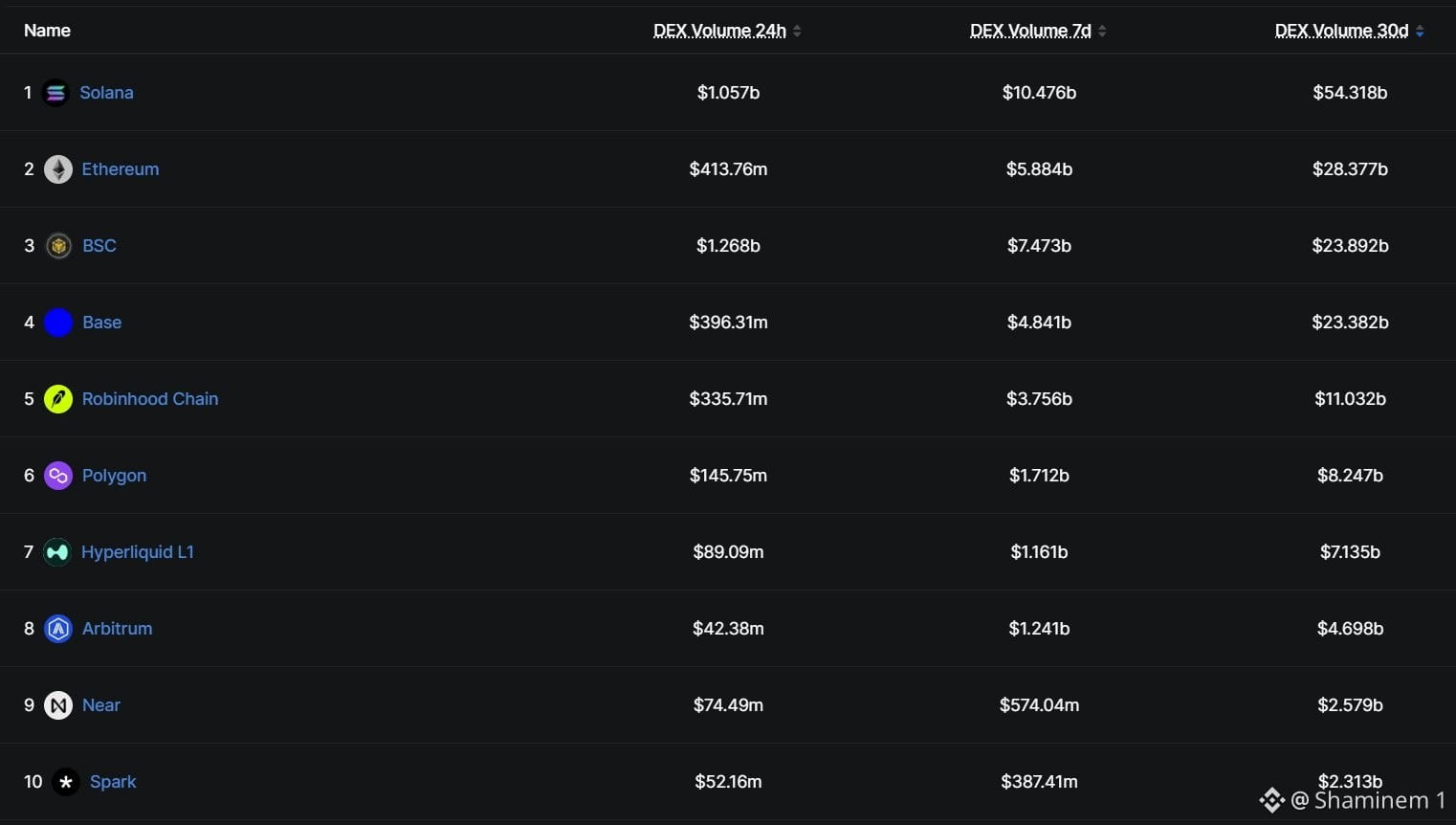The height and width of the screenshot is (825, 1456).
Task: Open the Hyperliquid L1 link
Action: click(x=138, y=552)
